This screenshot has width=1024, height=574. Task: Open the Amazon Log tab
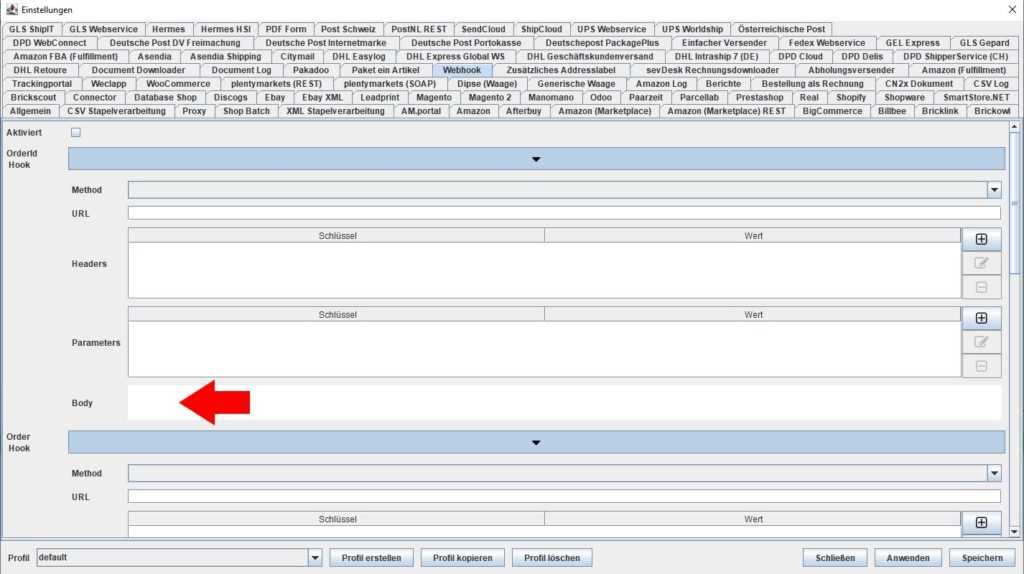(x=662, y=84)
